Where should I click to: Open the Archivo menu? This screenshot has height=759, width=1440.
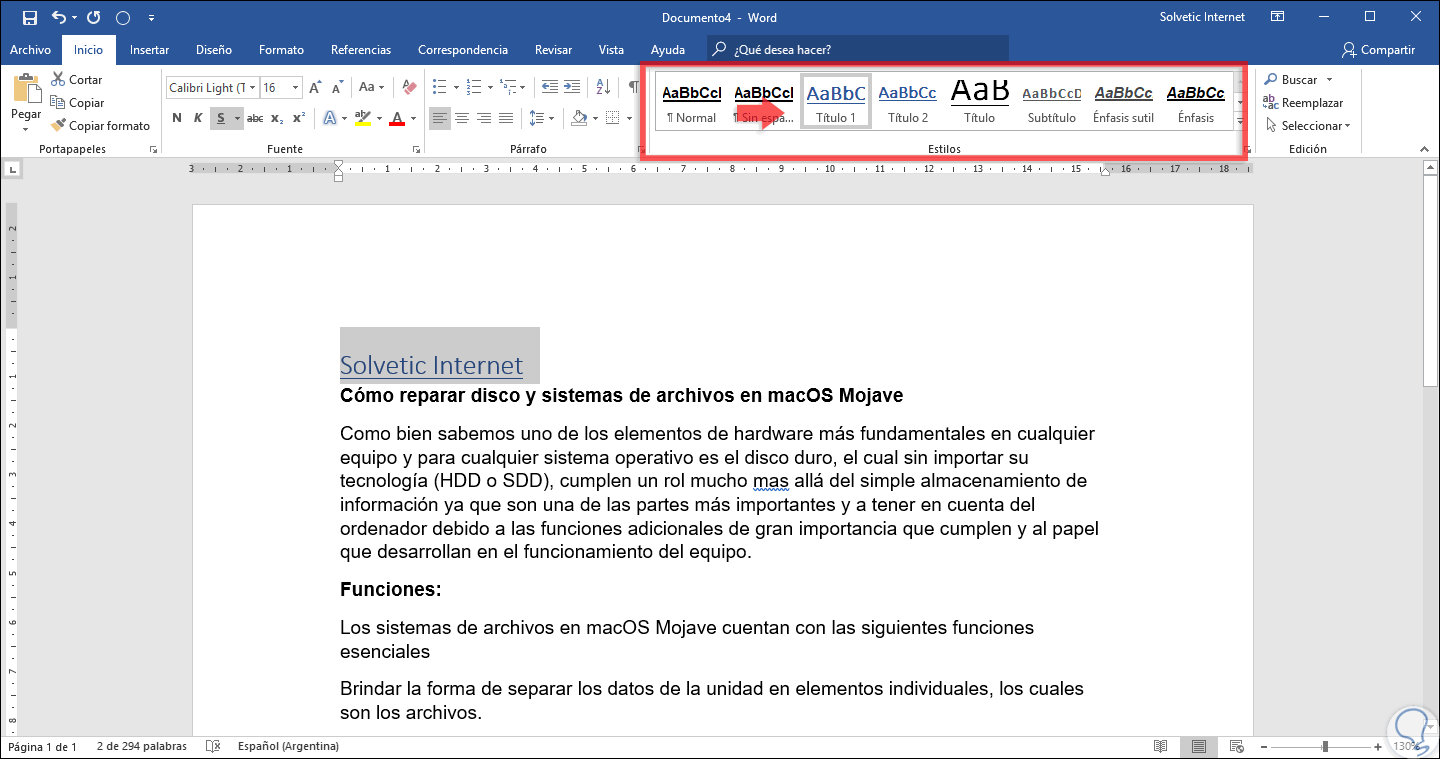(30, 50)
